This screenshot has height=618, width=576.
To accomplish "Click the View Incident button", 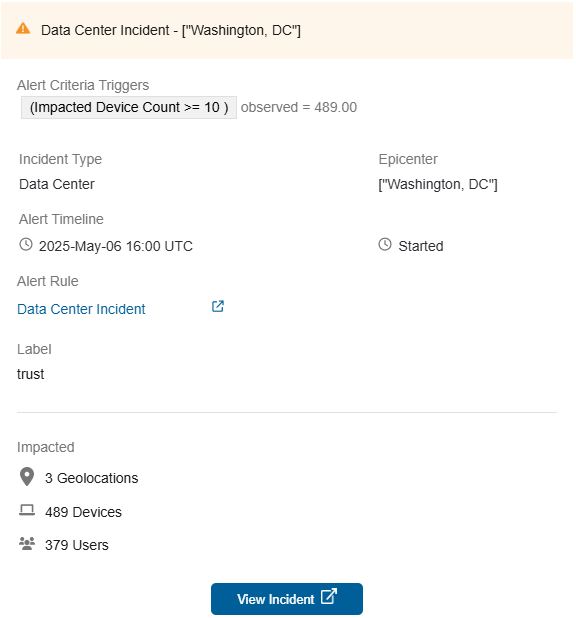I will click(x=287, y=599).
